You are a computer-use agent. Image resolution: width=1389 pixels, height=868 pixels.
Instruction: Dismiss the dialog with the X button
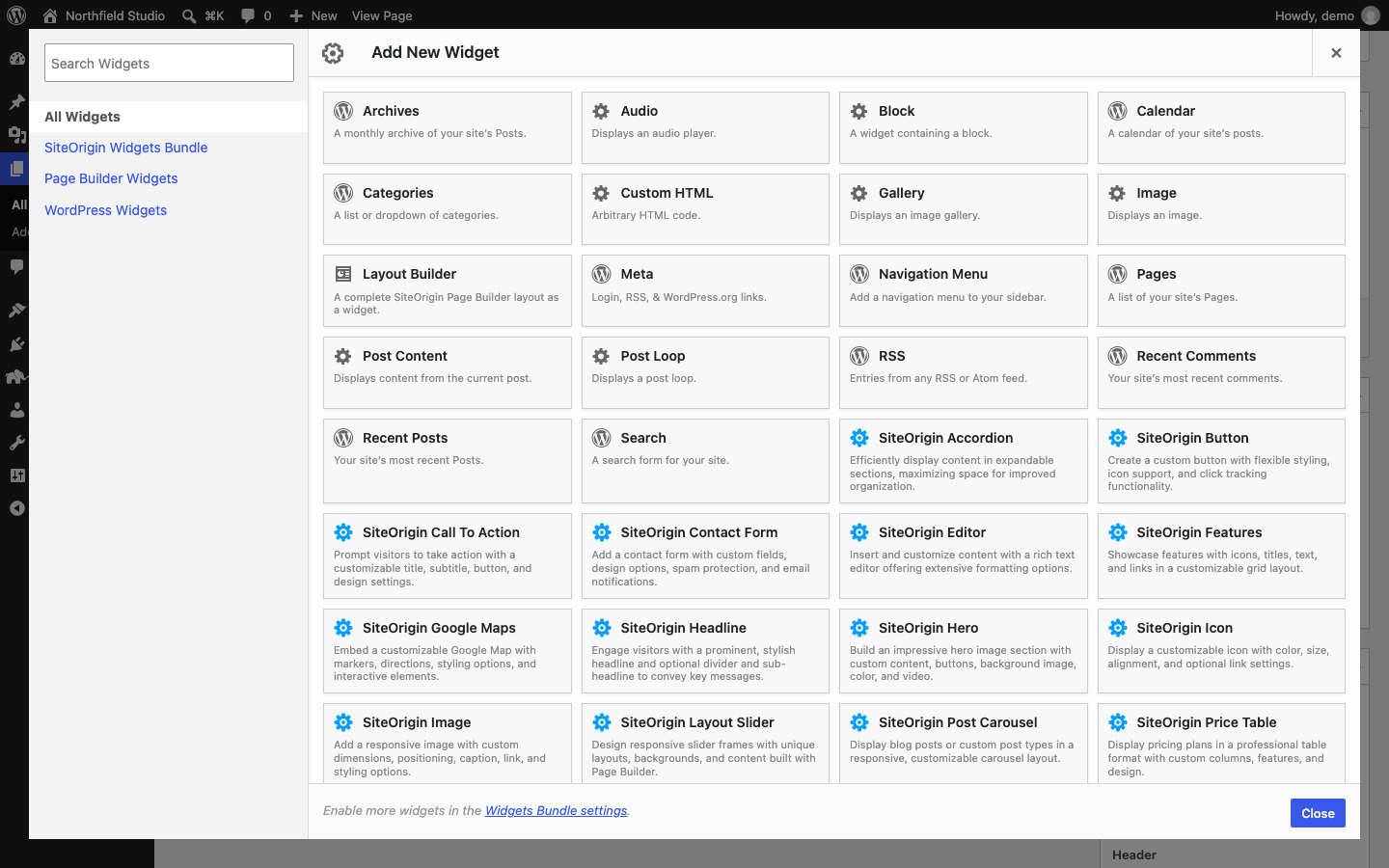tap(1336, 53)
